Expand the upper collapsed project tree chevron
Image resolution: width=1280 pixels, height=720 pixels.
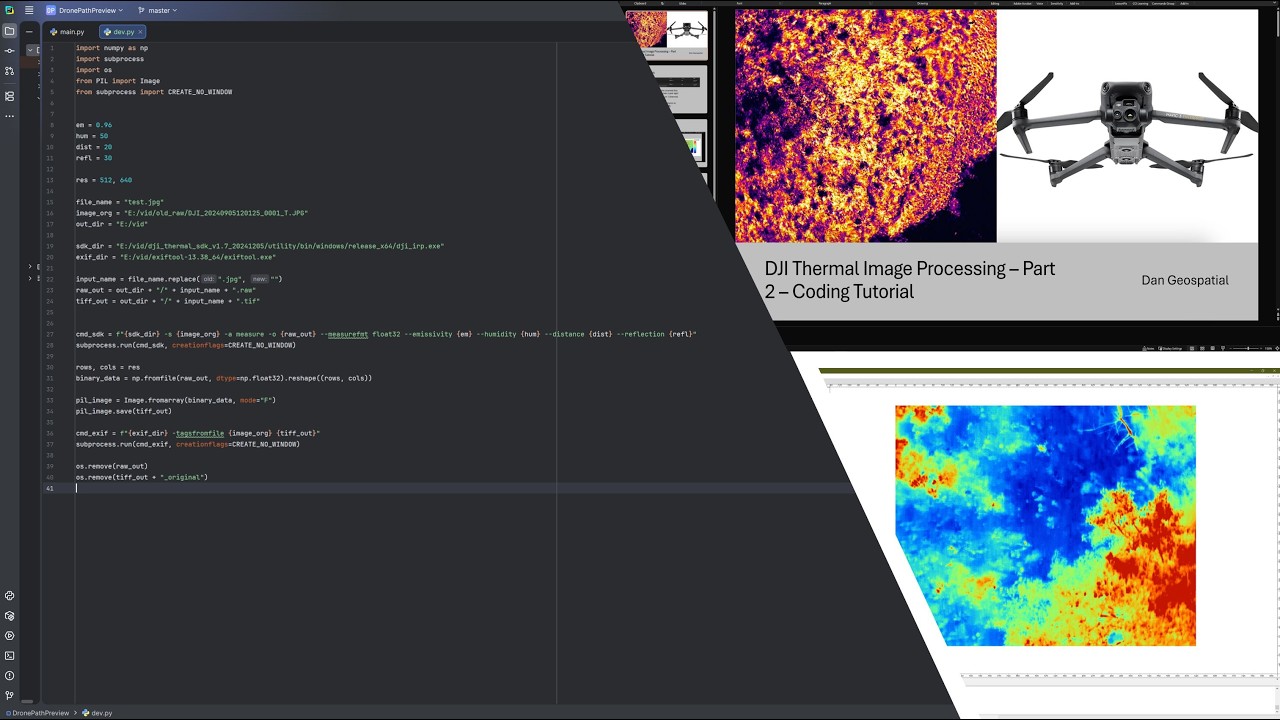point(29,267)
